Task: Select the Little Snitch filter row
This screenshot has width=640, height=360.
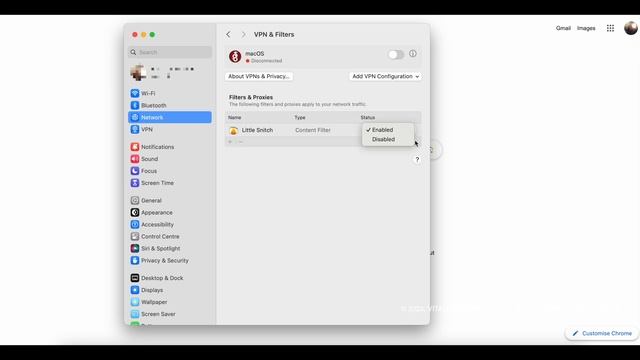Action: [x=323, y=130]
